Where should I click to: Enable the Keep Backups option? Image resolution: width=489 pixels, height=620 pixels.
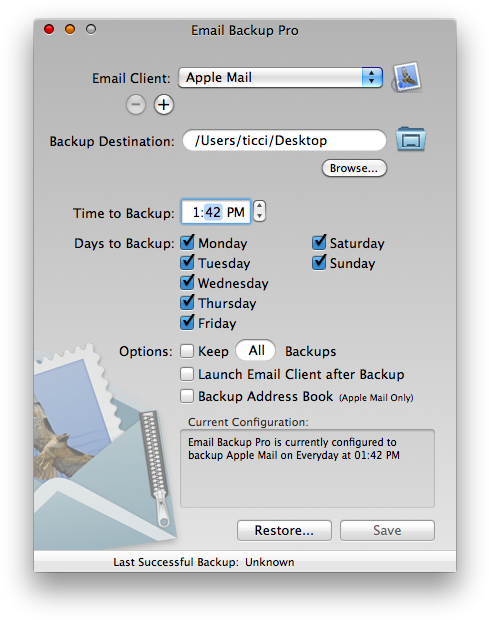(x=187, y=351)
